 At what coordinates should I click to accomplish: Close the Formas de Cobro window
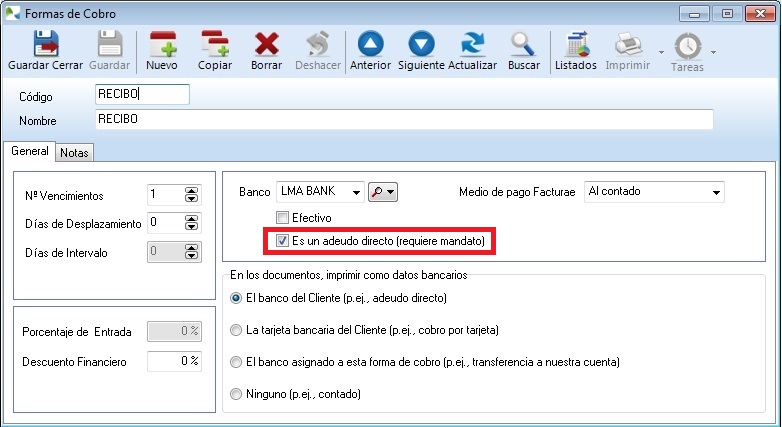coord(760,13)
